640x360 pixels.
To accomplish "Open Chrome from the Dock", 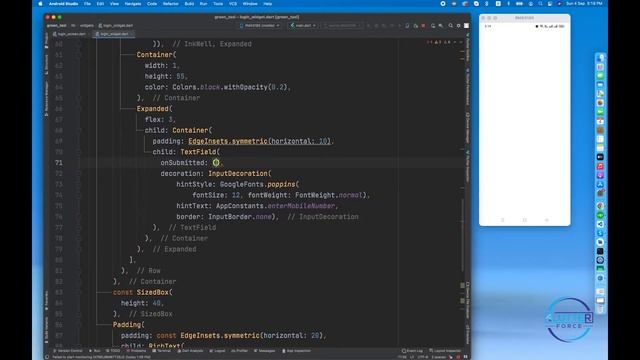I will pos(600,206).
